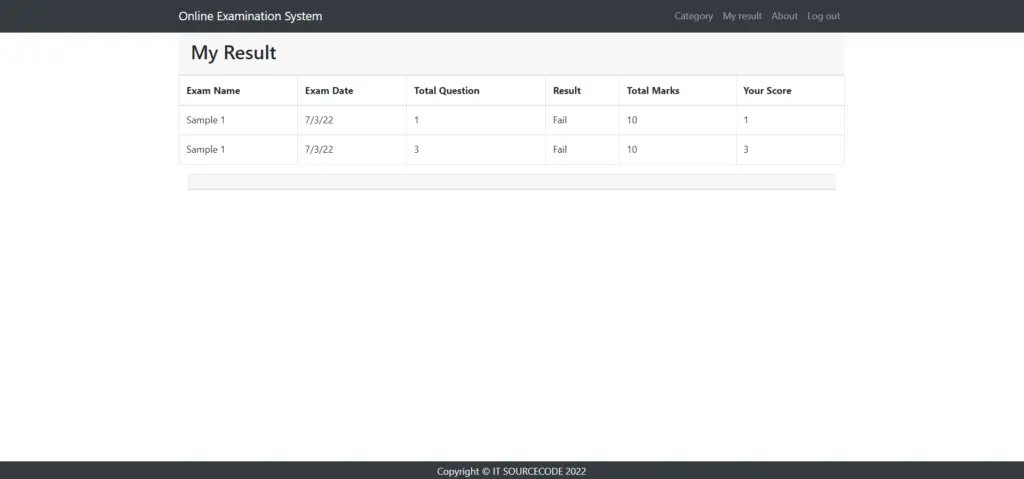The width and height of the screenshot is (1024, 479).
Task: Click exam date 7/3/22 in the one-question row
Action: tap(319, 120)
